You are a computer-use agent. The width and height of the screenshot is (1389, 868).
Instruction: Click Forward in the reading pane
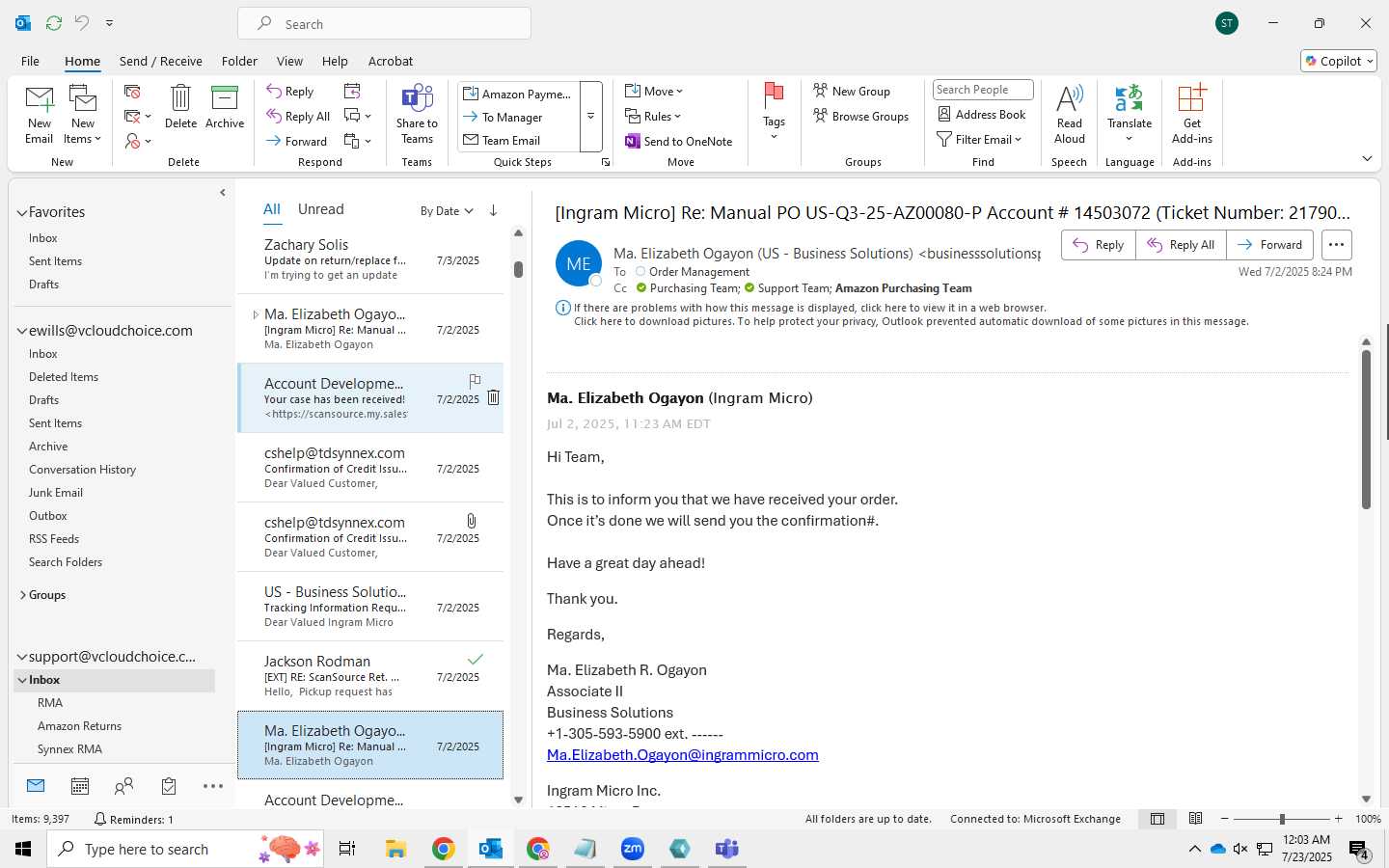click(x=1269, y=245)
